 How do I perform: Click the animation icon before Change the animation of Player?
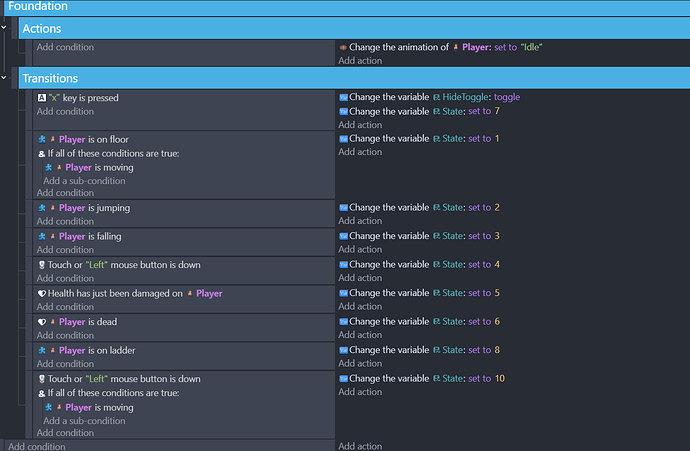[343, 47]
